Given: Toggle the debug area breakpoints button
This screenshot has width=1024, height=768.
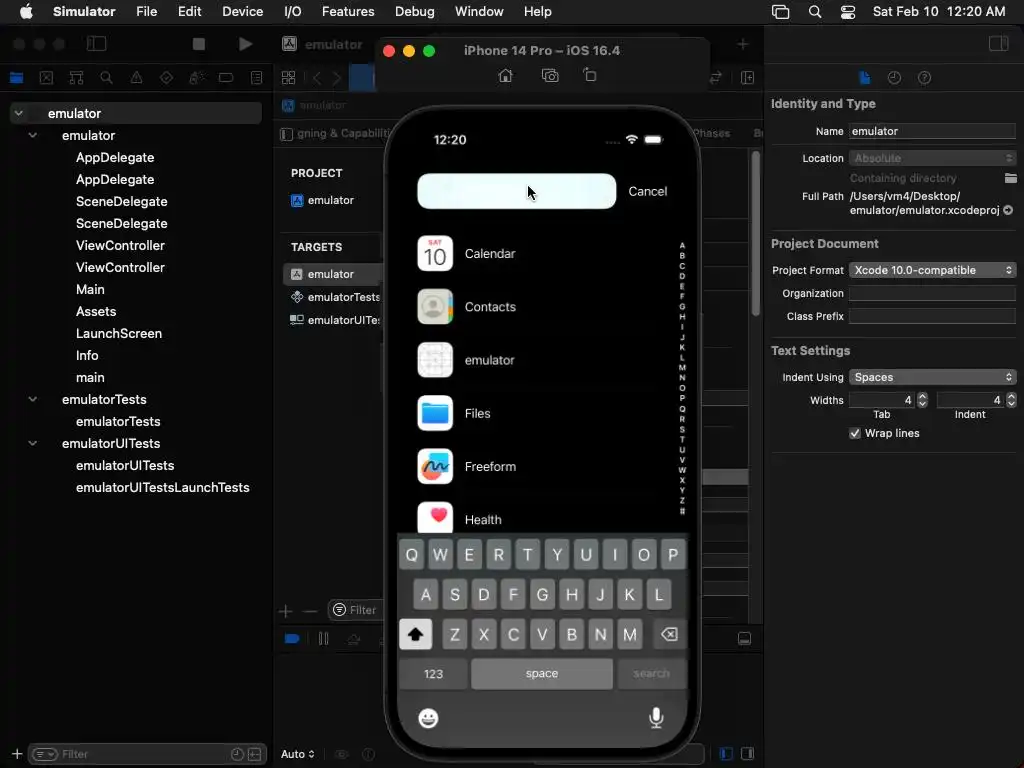Looking at the screenshot, I should click(292, 639).
